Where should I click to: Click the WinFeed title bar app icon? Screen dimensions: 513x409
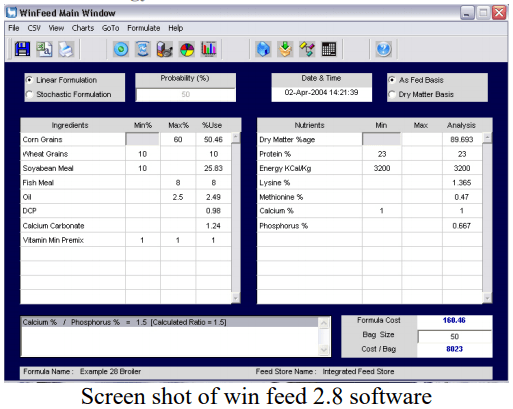[x=12, y=13]
